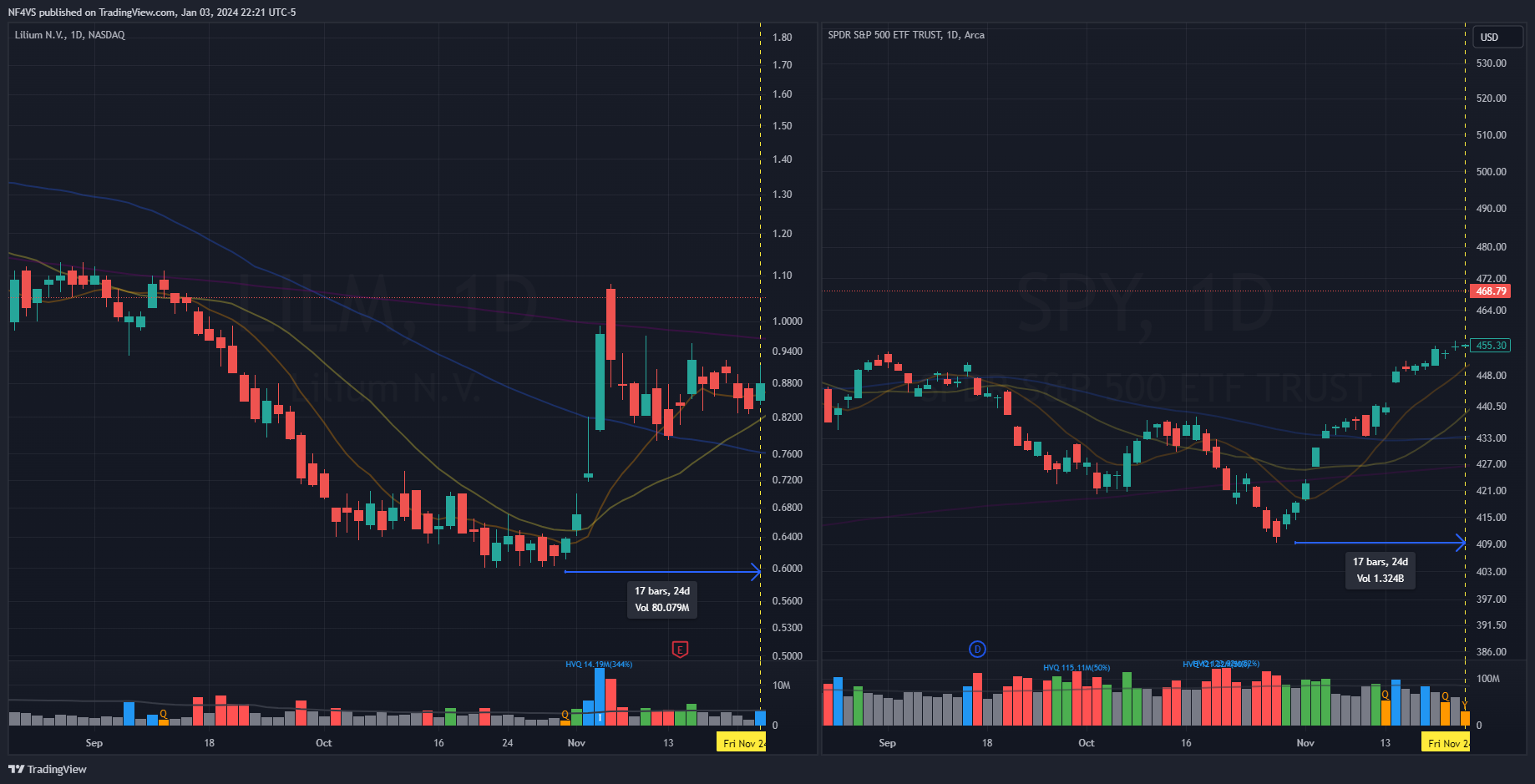
Task: Click the HVQ 115.11M(50%) label on SPY volume
Action: 1077,667
